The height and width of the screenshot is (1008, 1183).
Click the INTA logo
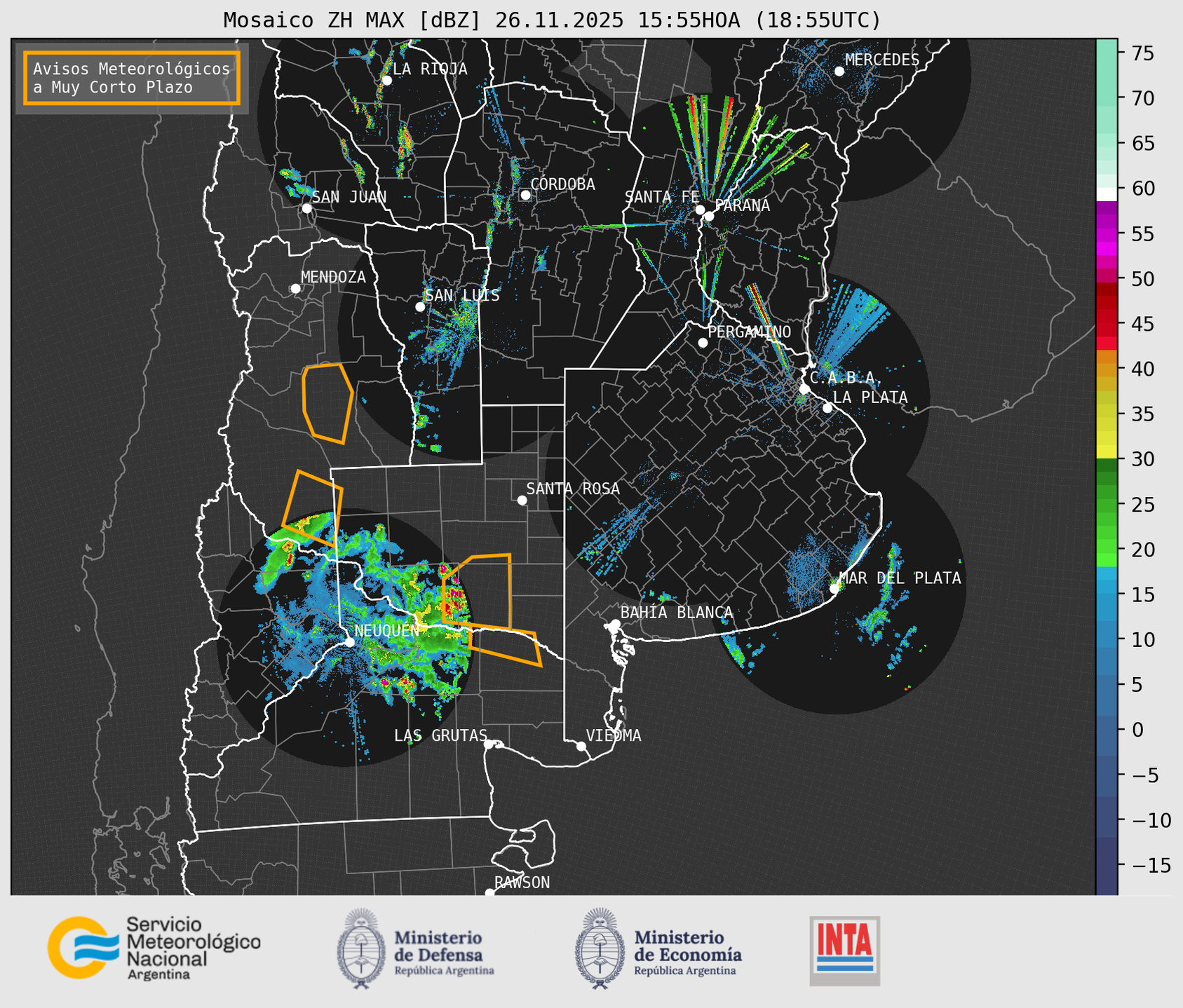(845, 951)
